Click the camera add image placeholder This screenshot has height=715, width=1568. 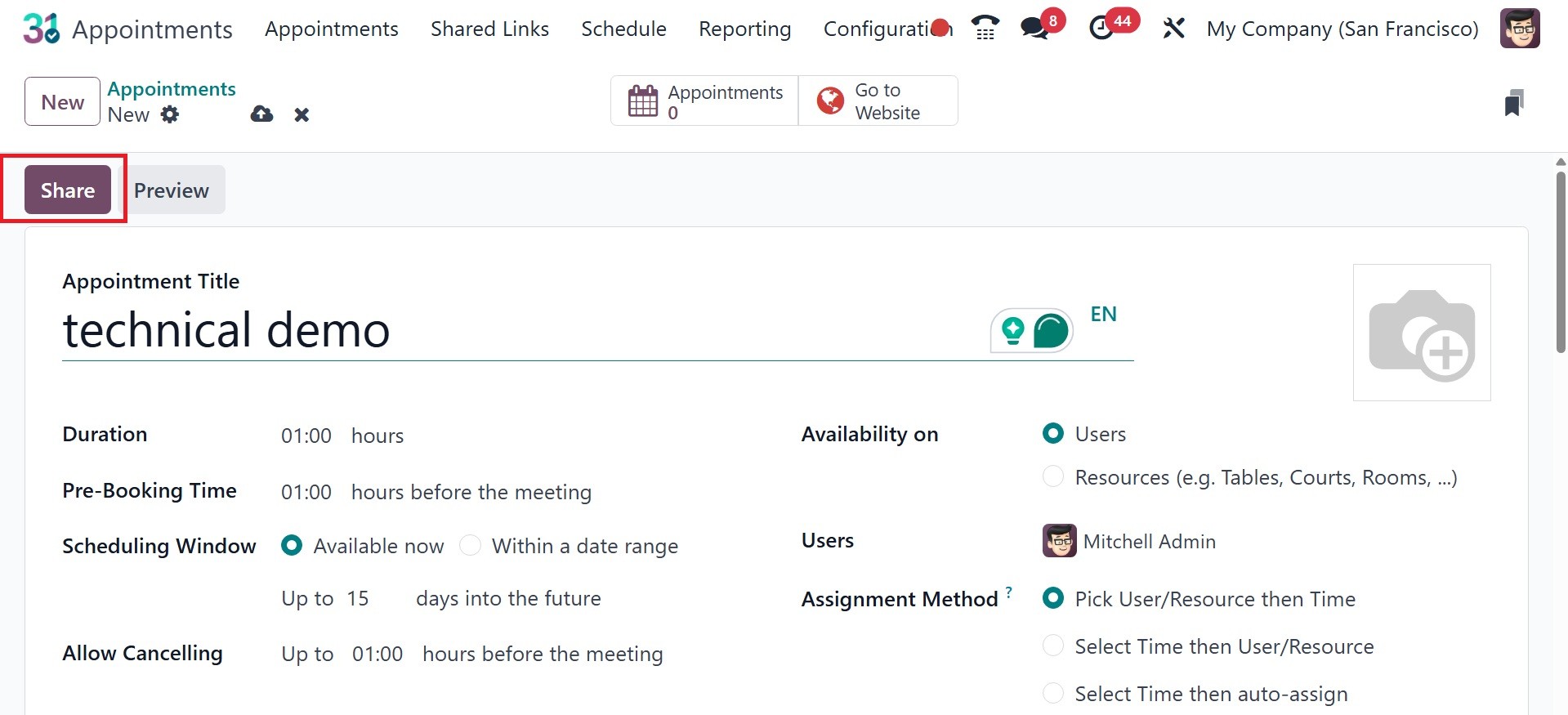(x=1422, y=333)
